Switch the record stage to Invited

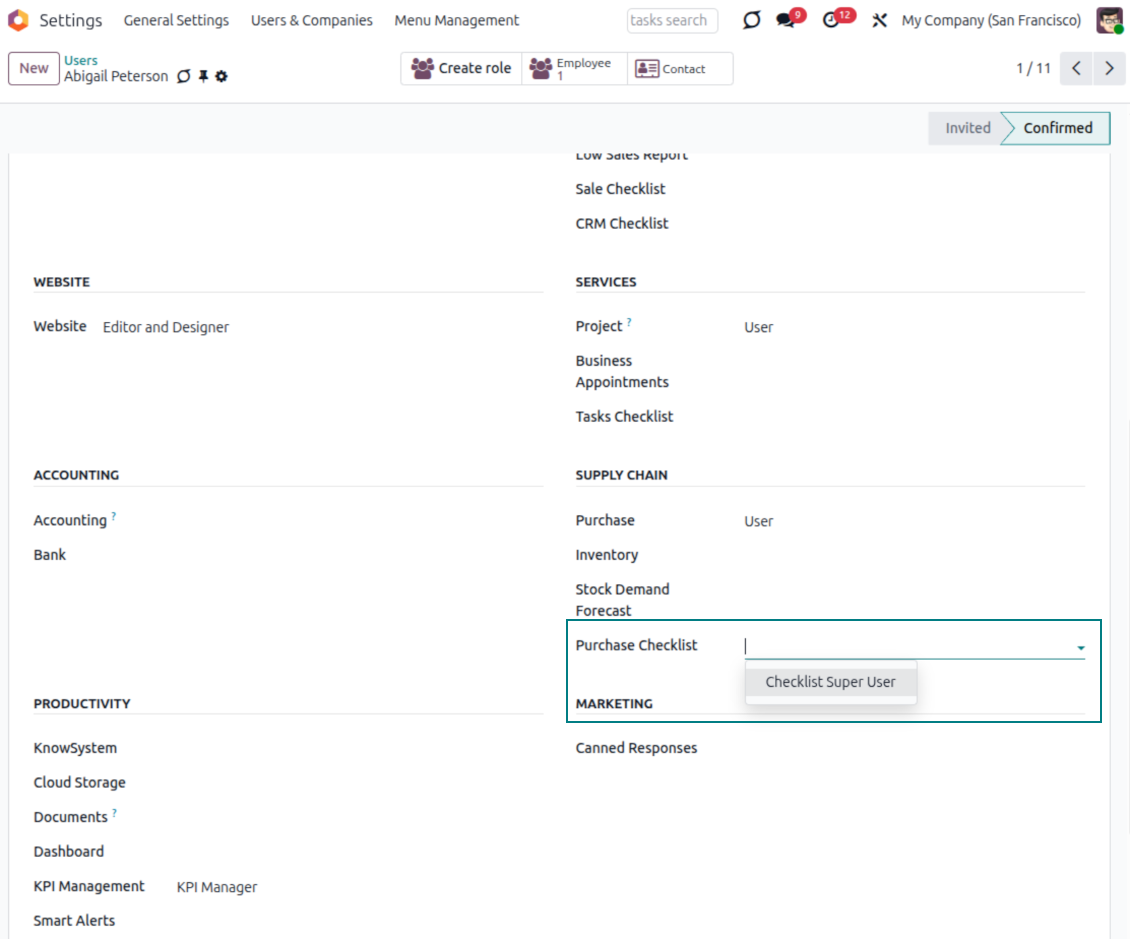coord(966,128)
